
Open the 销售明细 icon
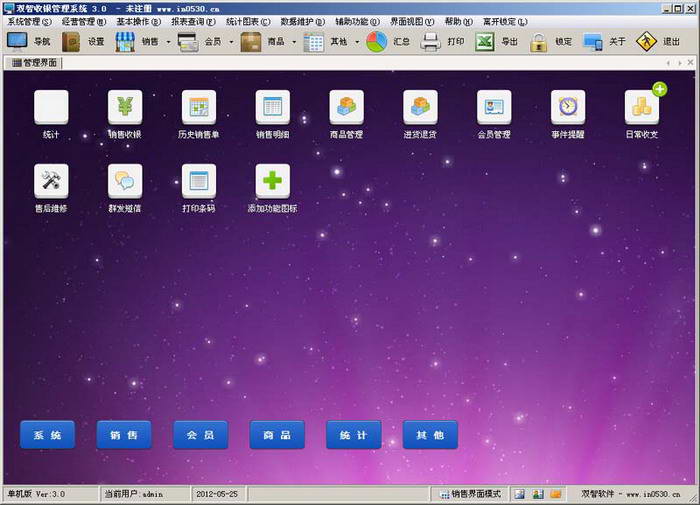[272, 107]
